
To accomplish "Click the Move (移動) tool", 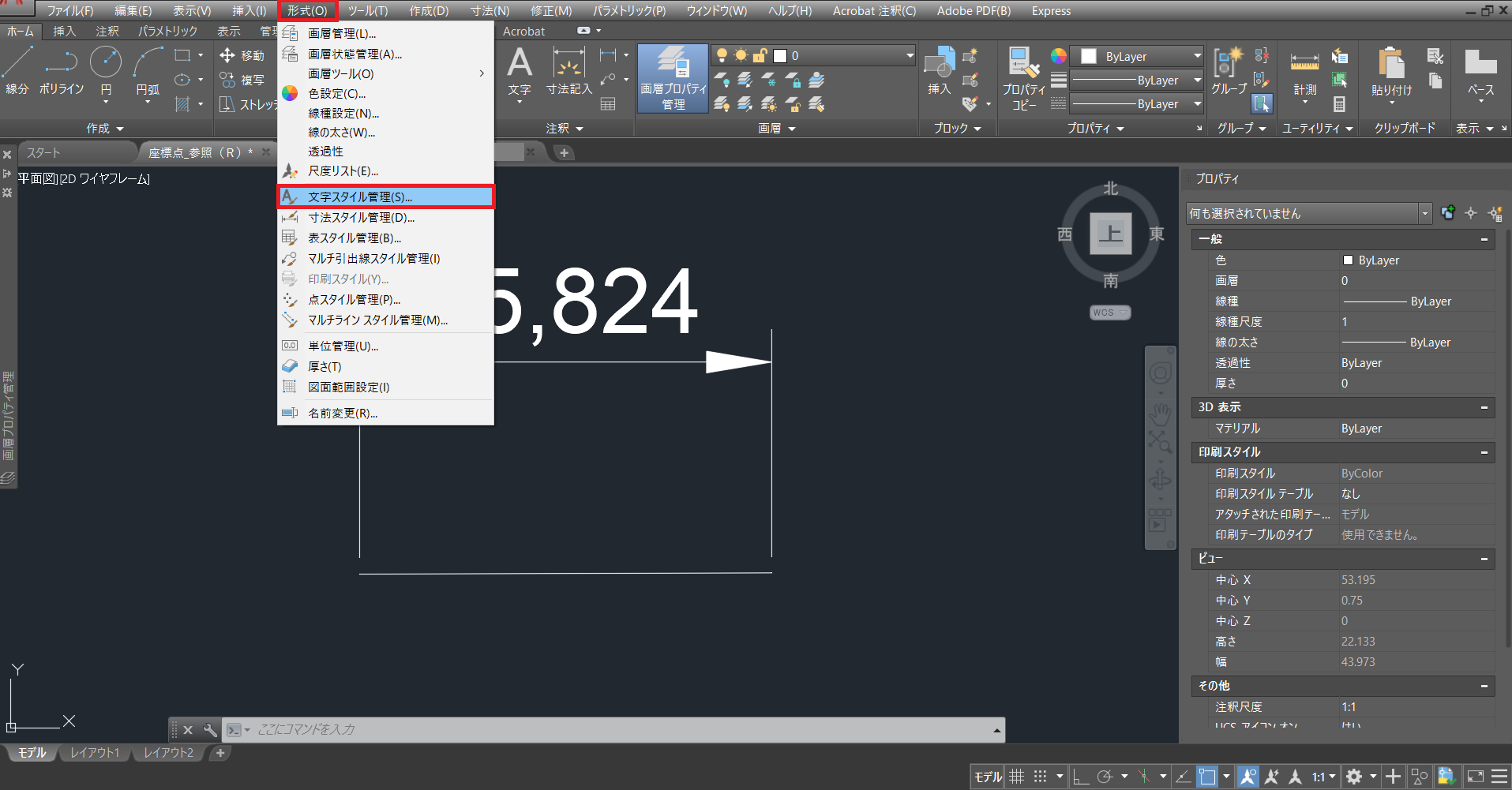I will coord(242,55).
